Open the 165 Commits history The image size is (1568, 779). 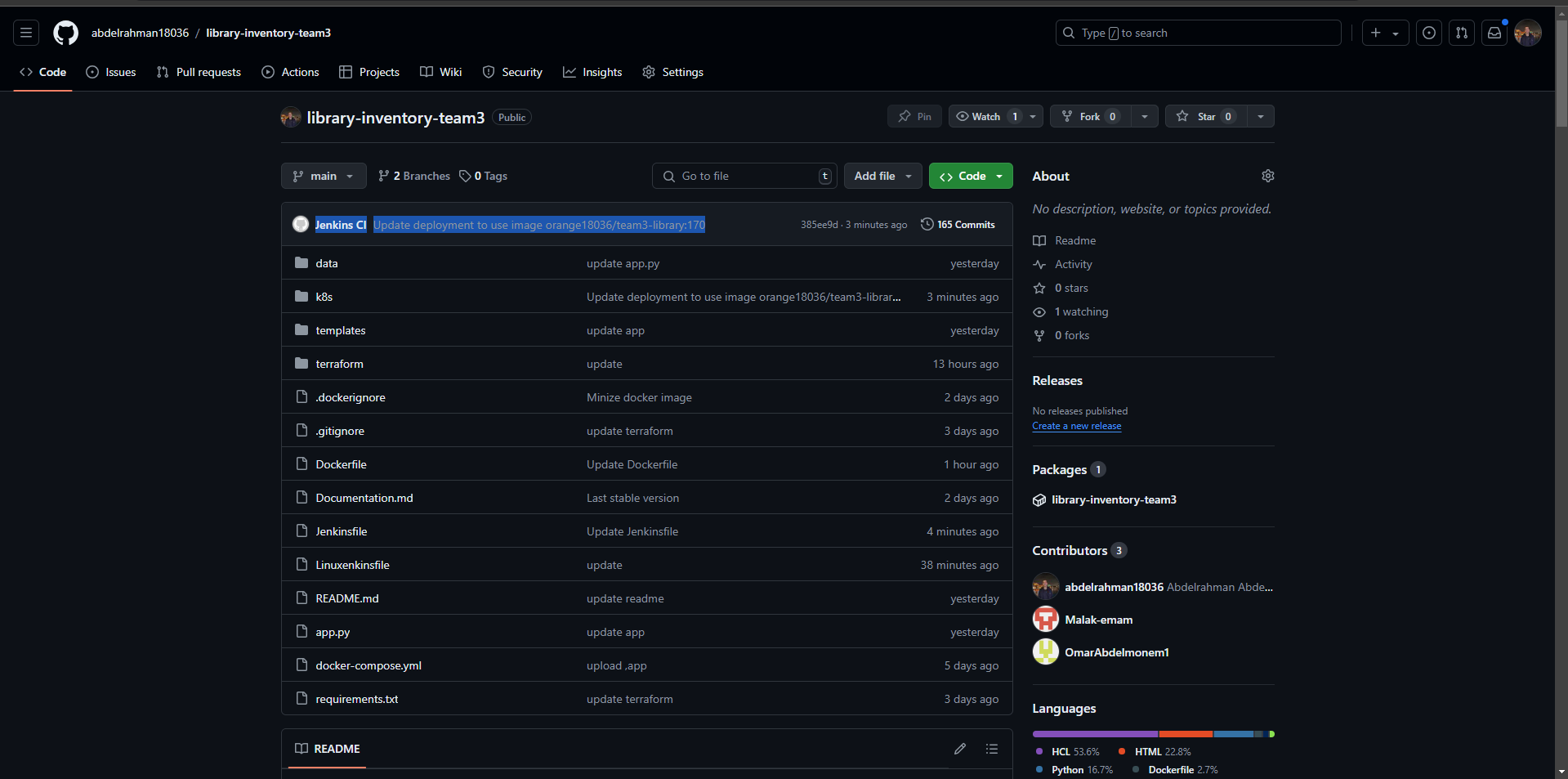[x=958, y=224]
